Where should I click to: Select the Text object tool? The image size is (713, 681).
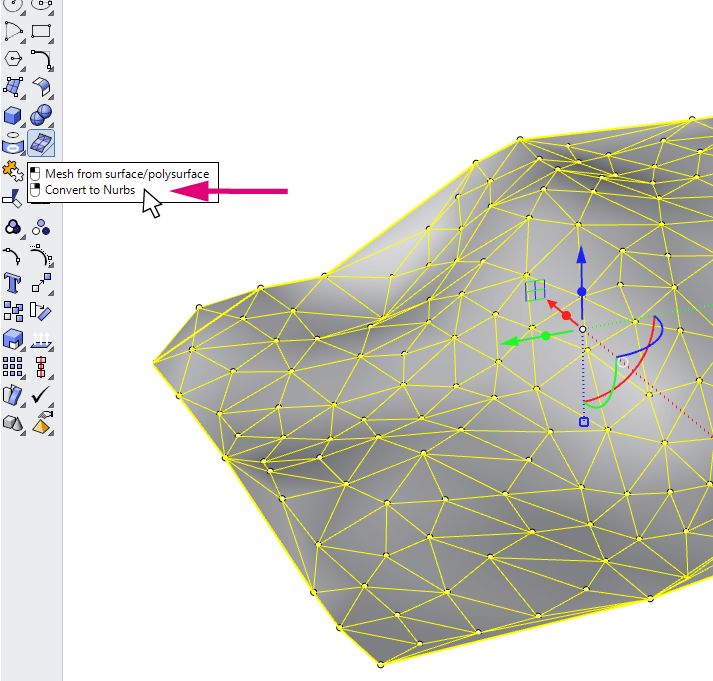[x=12, y=284]
